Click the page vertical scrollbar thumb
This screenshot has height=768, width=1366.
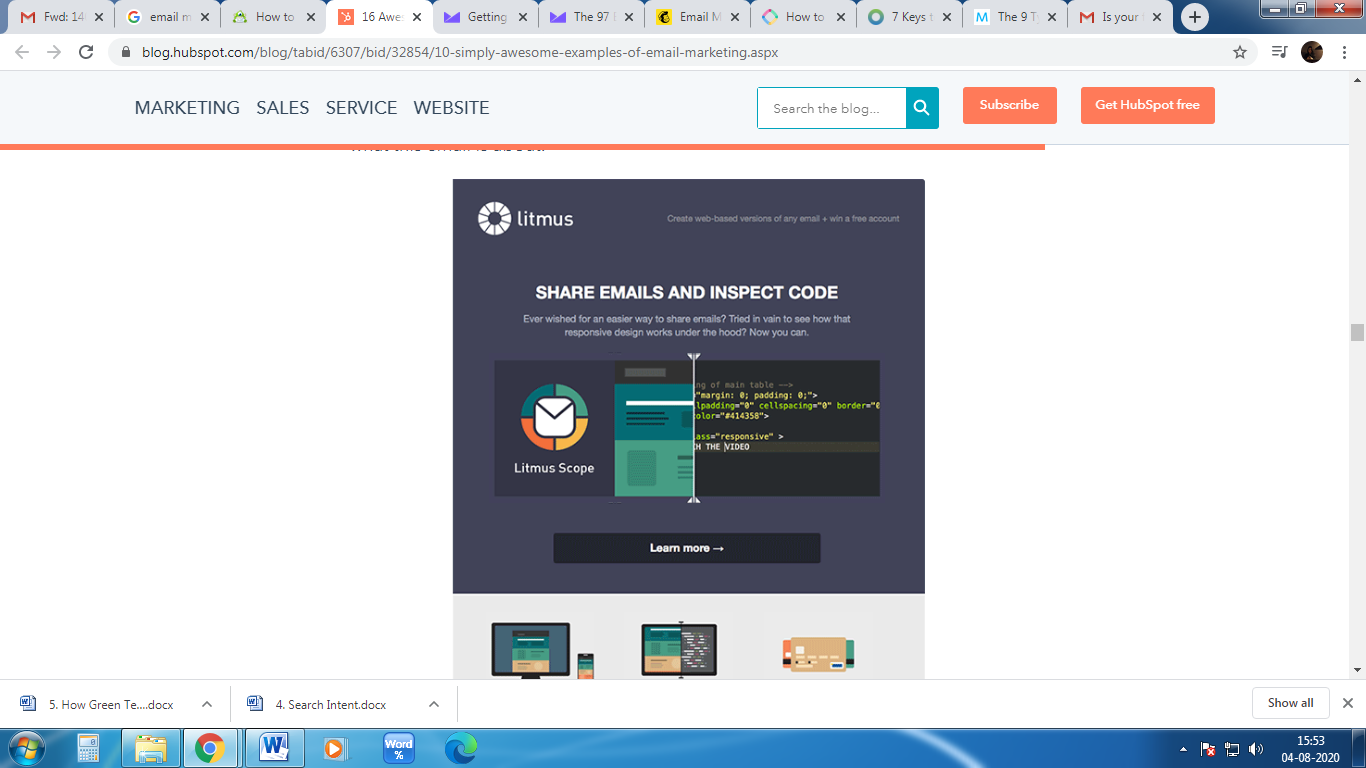(1357, 333)
